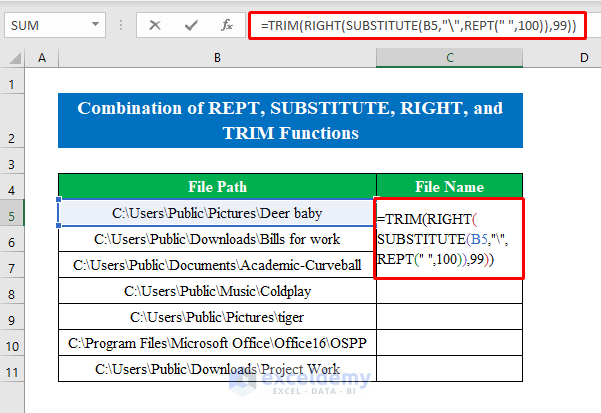This screenshot has height=413, width=601.
Task: Select row 11 header
Action: (12, 369)
